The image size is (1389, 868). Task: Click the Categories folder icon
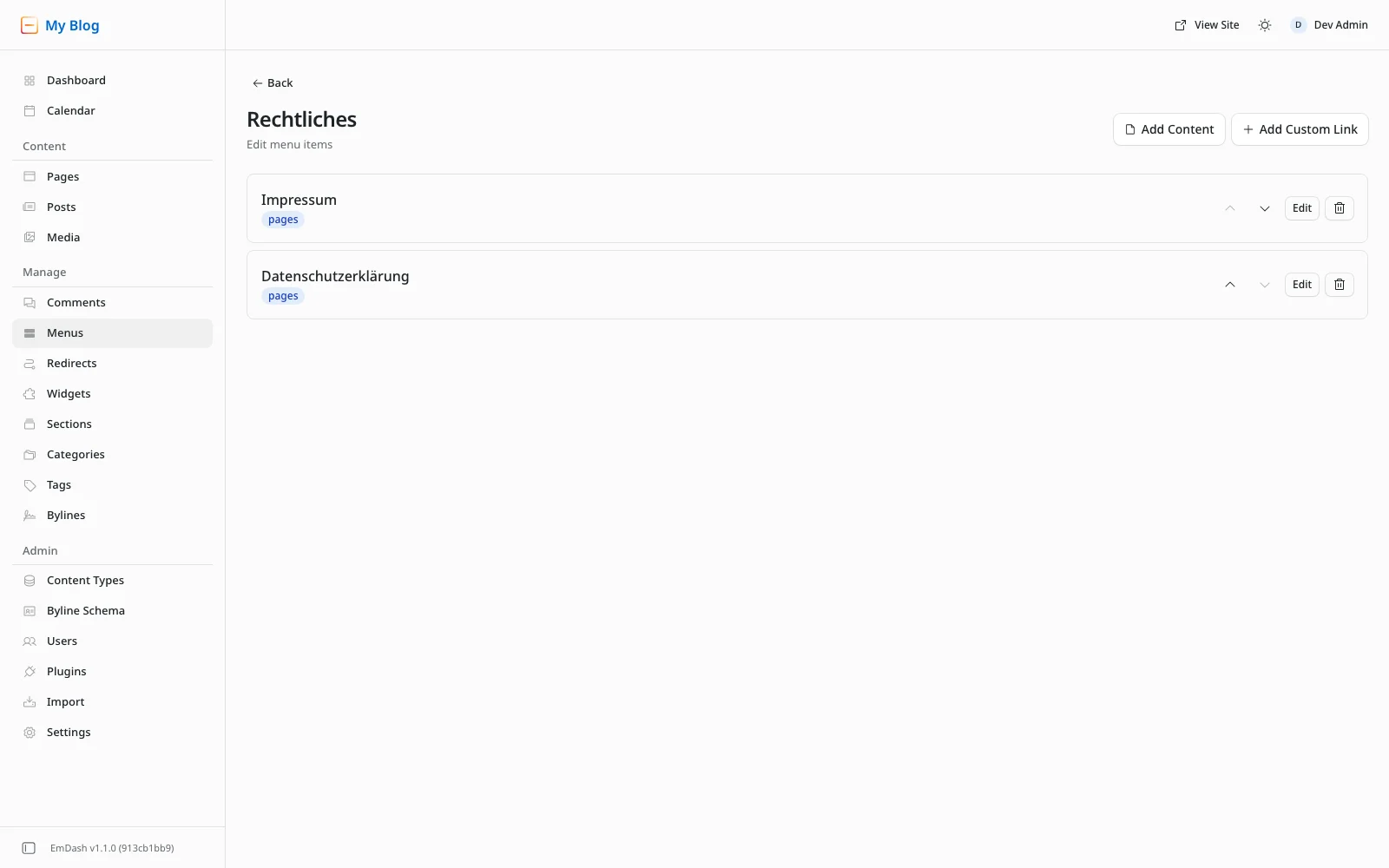click(30, 455)
